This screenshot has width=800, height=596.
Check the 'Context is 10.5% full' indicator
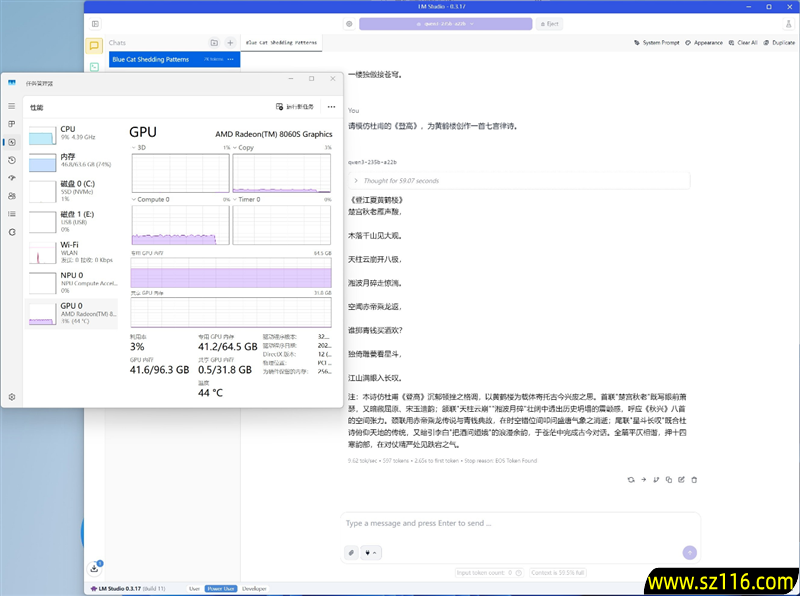[x=556, y=572]
